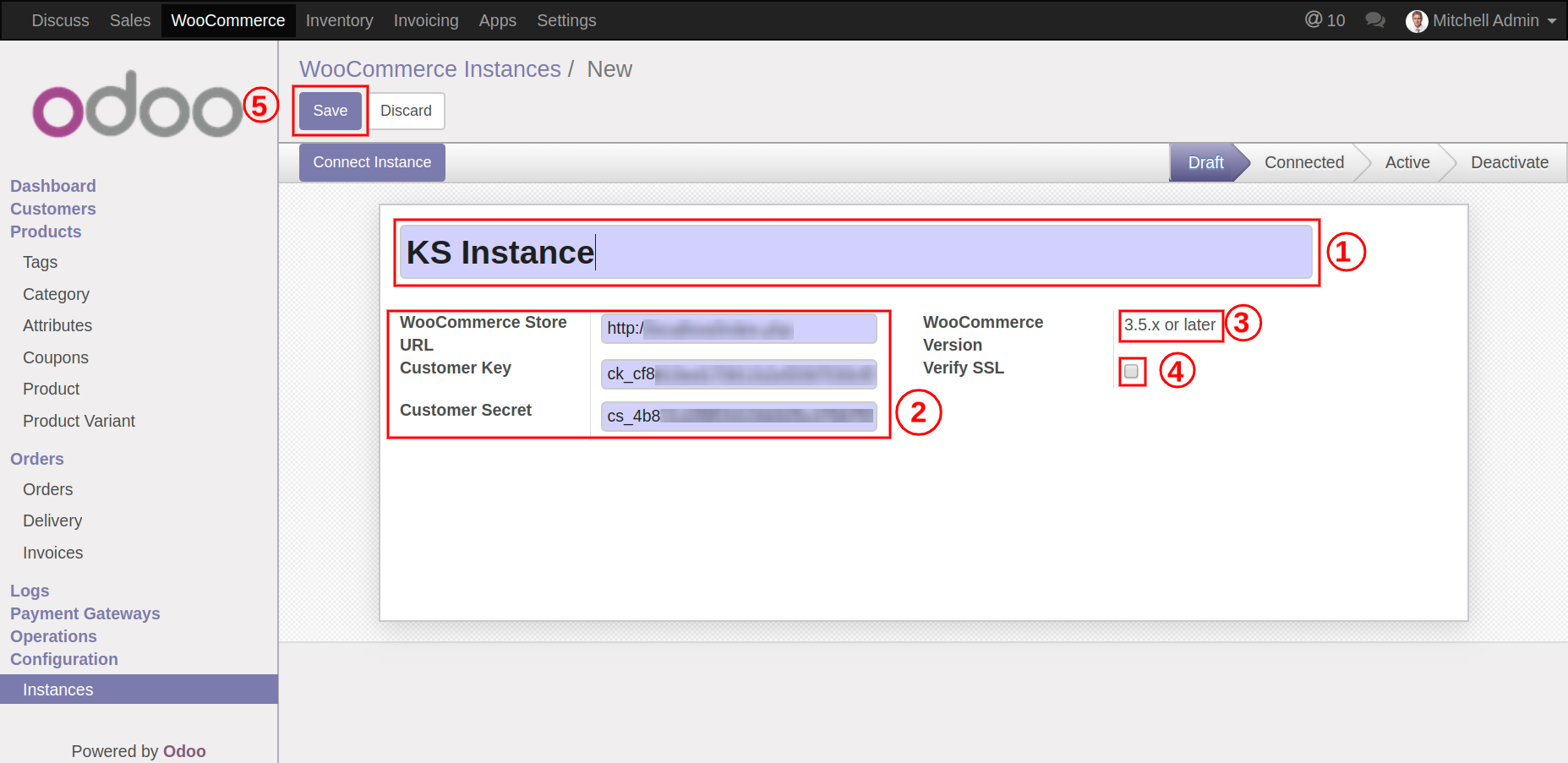Viewport: 1568px width, 763px height.
Task: Expand the Mitchell Admin user menu arrow
Action: 1552,21
